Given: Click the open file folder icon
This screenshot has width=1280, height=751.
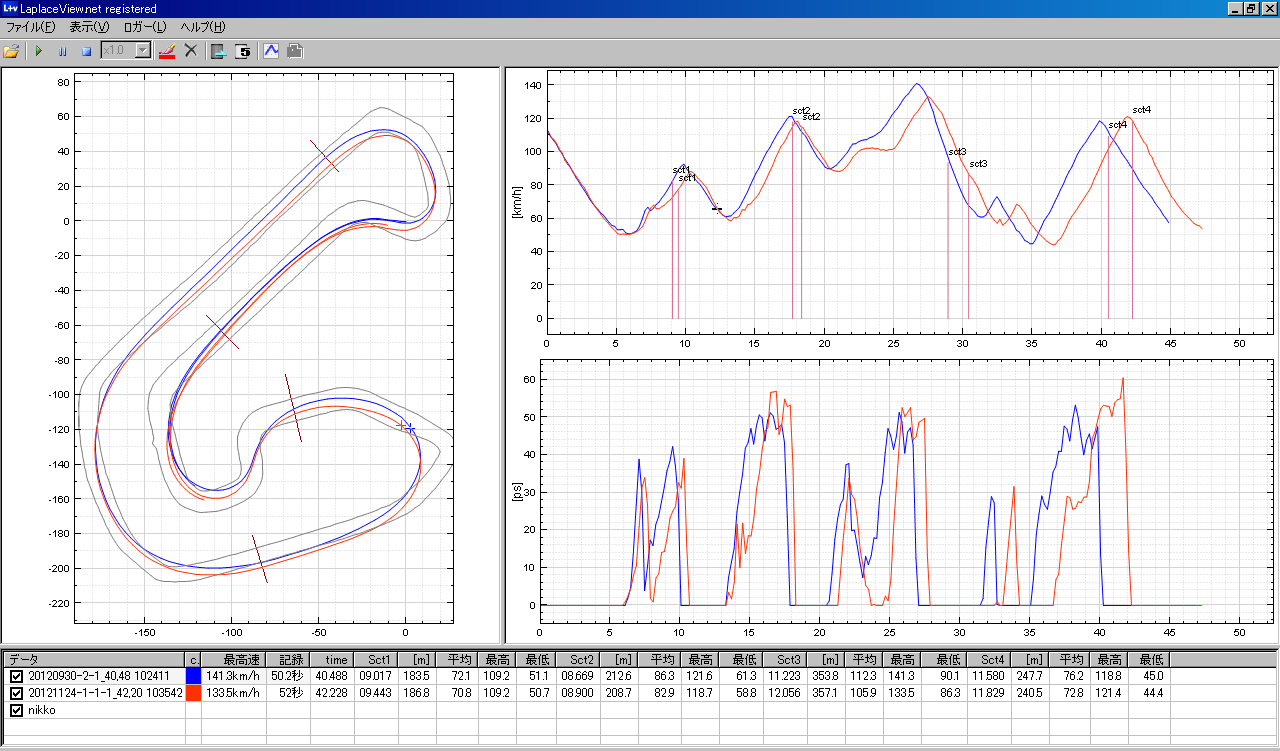Looking at the screenshot, I should click(x=11, y=50).
